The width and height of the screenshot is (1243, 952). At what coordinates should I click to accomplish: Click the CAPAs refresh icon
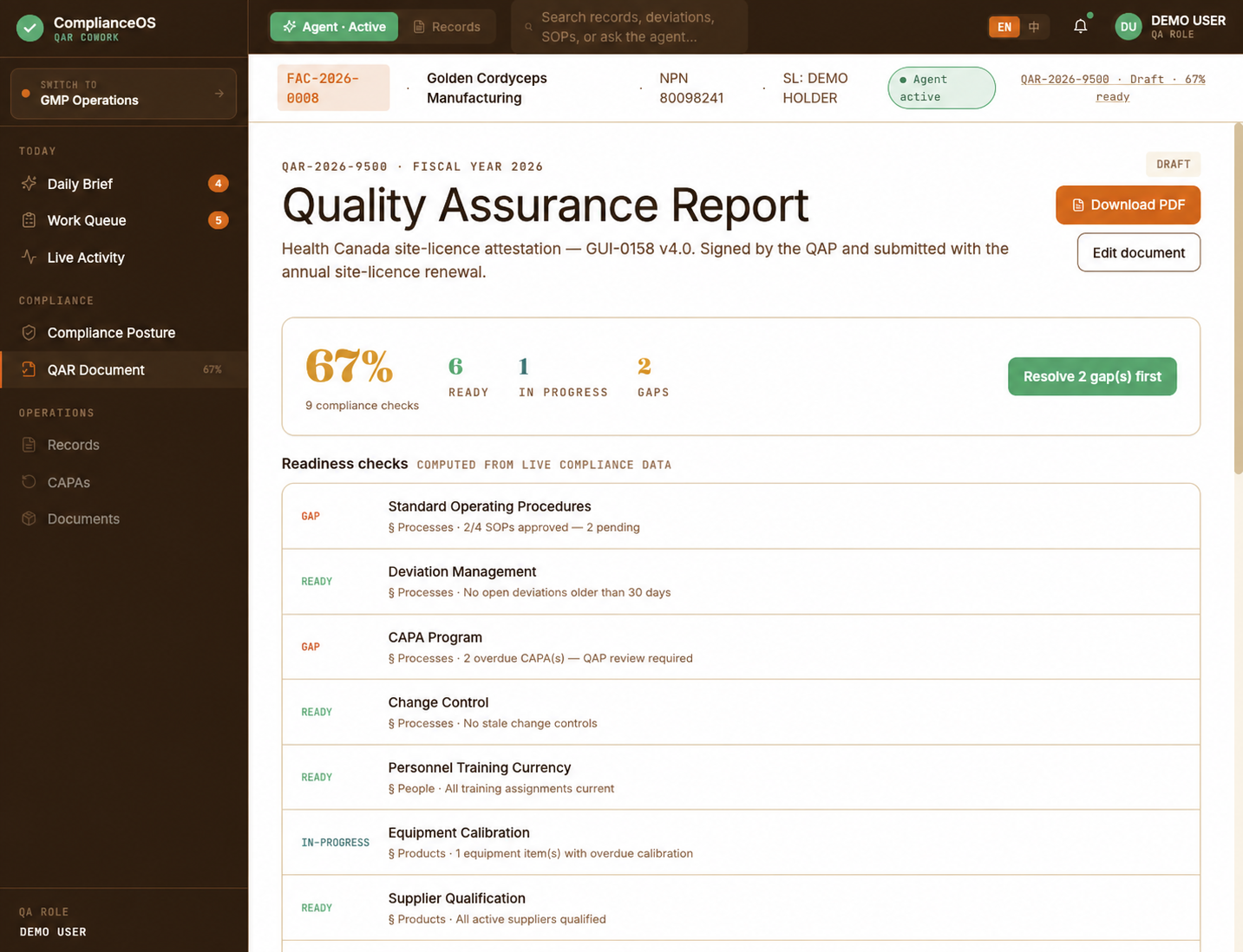click(29, 482)
